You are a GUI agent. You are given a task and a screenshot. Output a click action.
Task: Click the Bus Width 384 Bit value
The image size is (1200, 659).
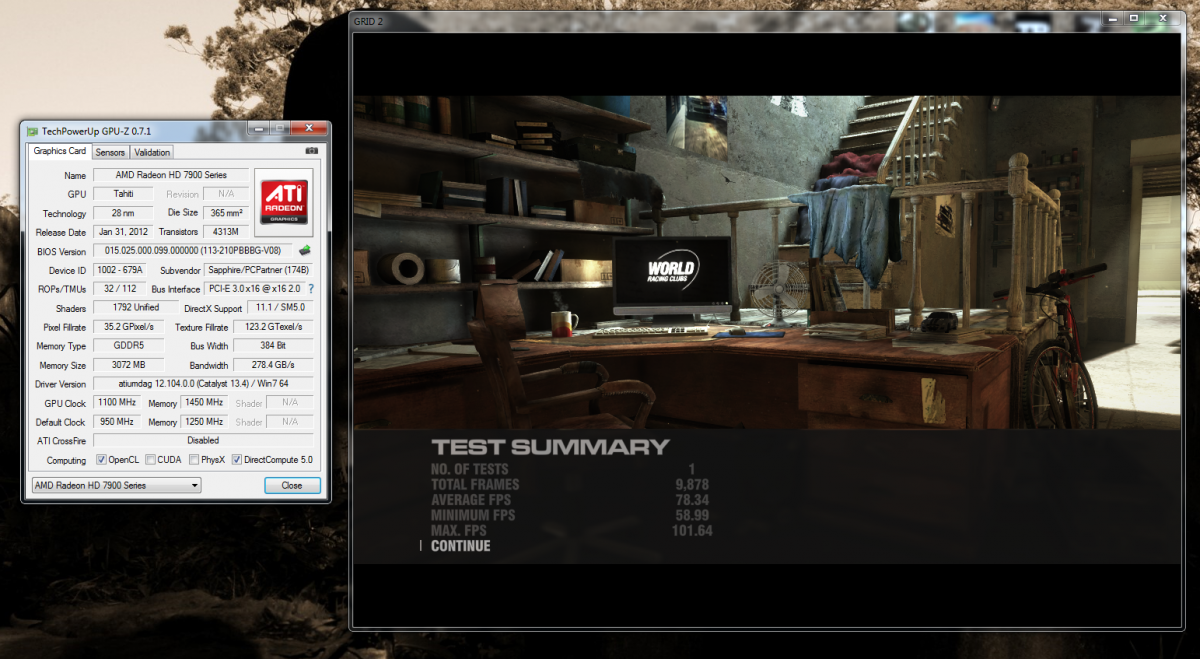[273, 346]
